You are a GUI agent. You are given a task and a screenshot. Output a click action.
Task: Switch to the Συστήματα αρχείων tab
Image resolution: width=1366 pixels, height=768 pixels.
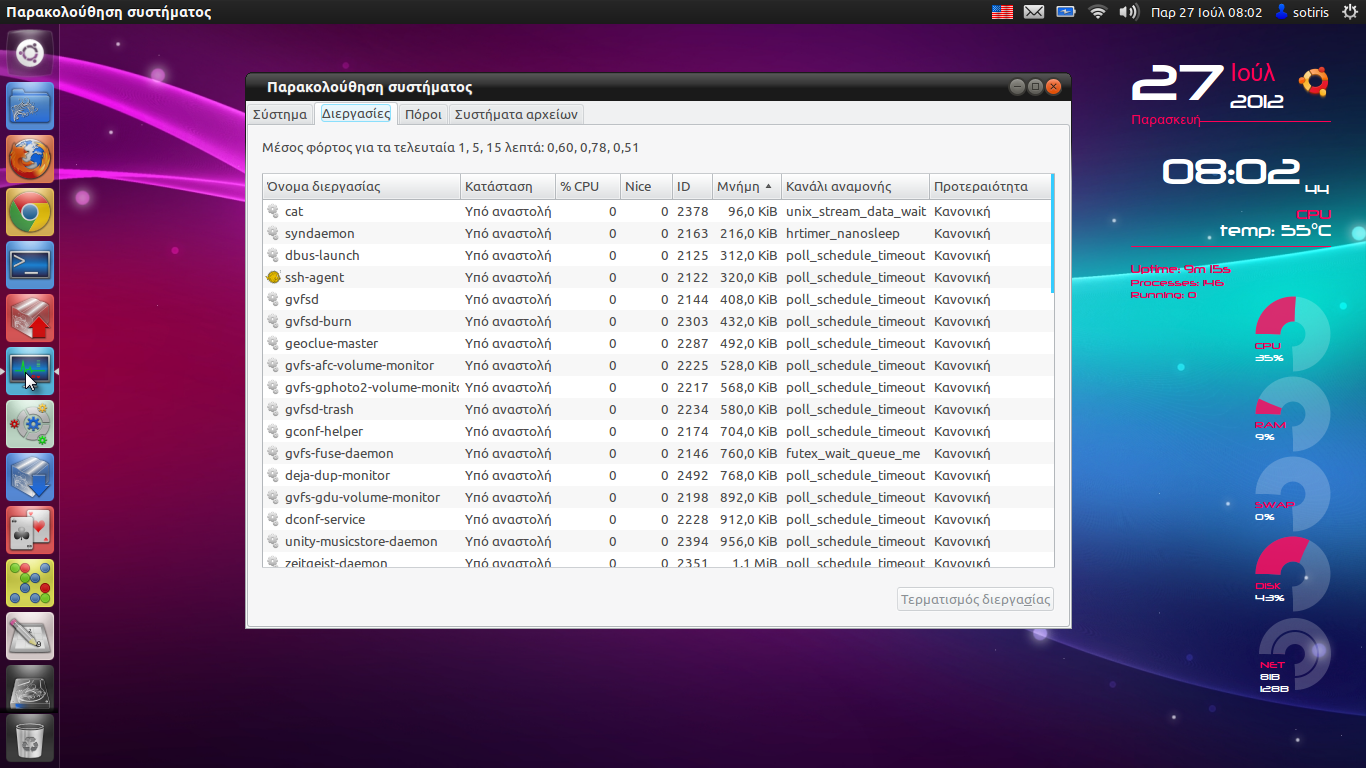click(515, 114)
